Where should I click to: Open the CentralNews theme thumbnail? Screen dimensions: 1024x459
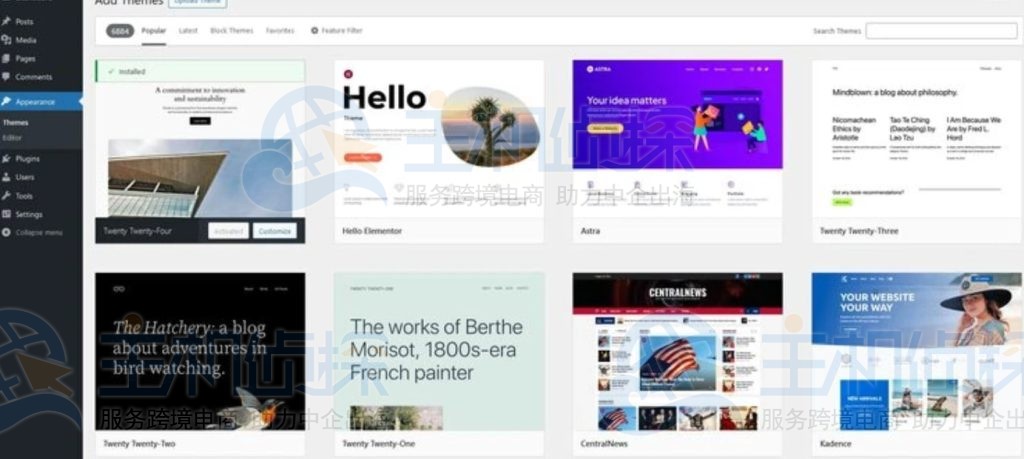(677, 351)
